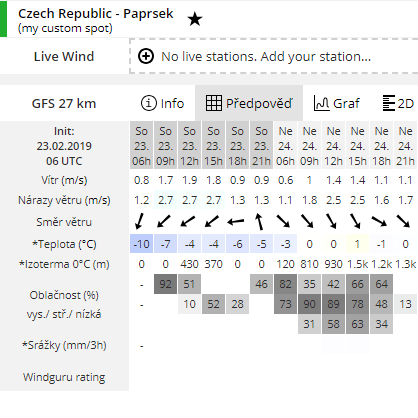Click the Ne 24. 12h column header
418x418 pixels.
pyautogui.click(x=333, y=146)
